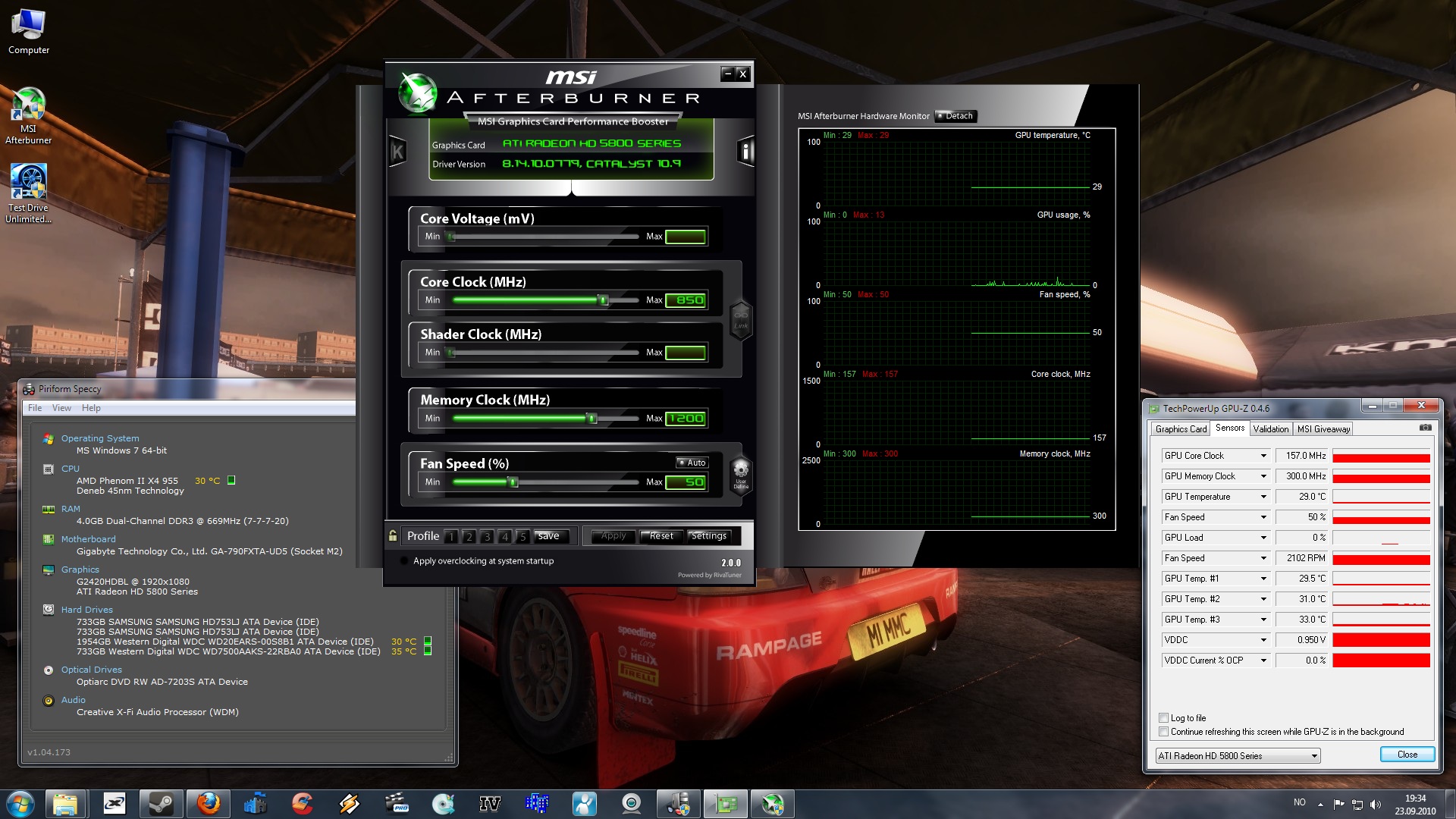Adjust the Memory Clock slider handle
1456x819 pixels.
coord(592,419)
